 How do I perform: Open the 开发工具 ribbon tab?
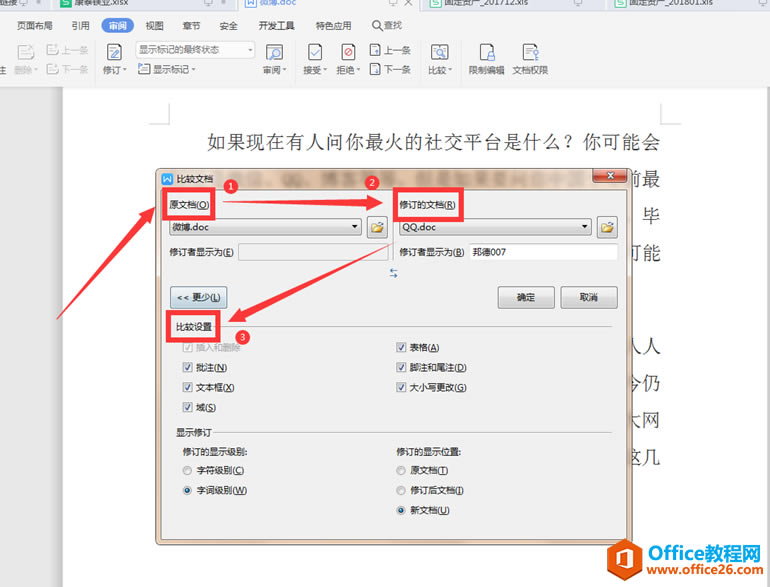pyautogui.click(x=276, y=26)
